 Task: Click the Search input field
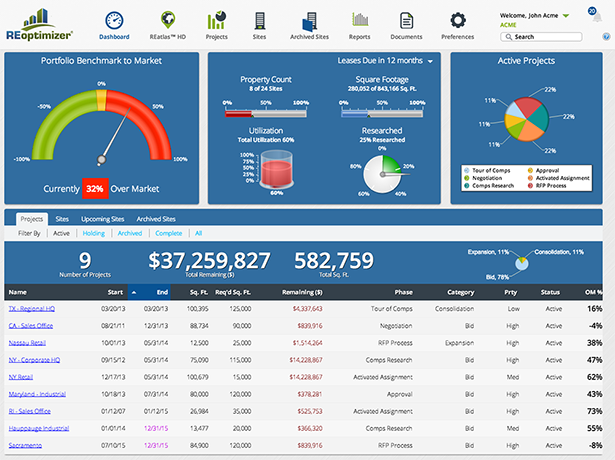pos(541,37)
